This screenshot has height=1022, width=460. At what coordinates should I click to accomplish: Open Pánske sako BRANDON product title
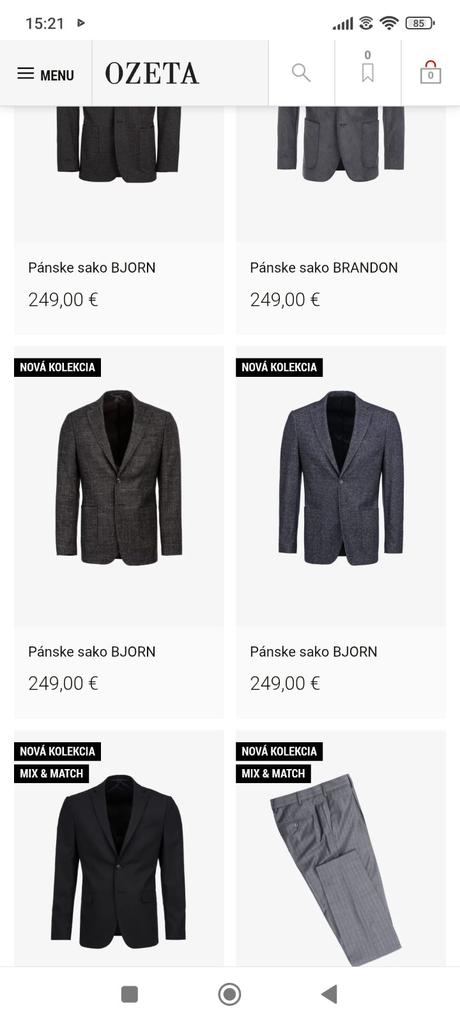click(x=324, y=267)
